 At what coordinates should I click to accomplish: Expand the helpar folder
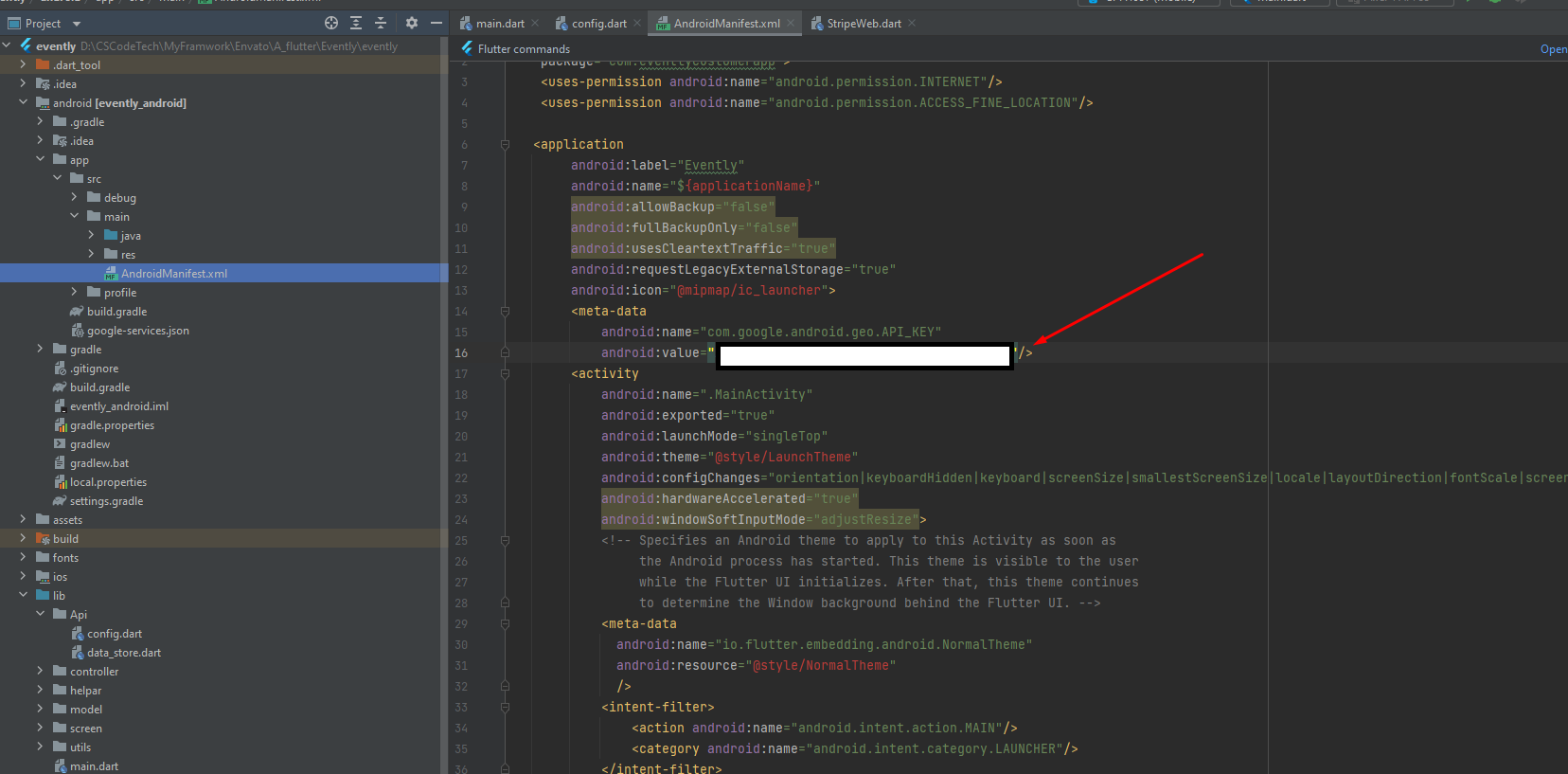[40, 690]
